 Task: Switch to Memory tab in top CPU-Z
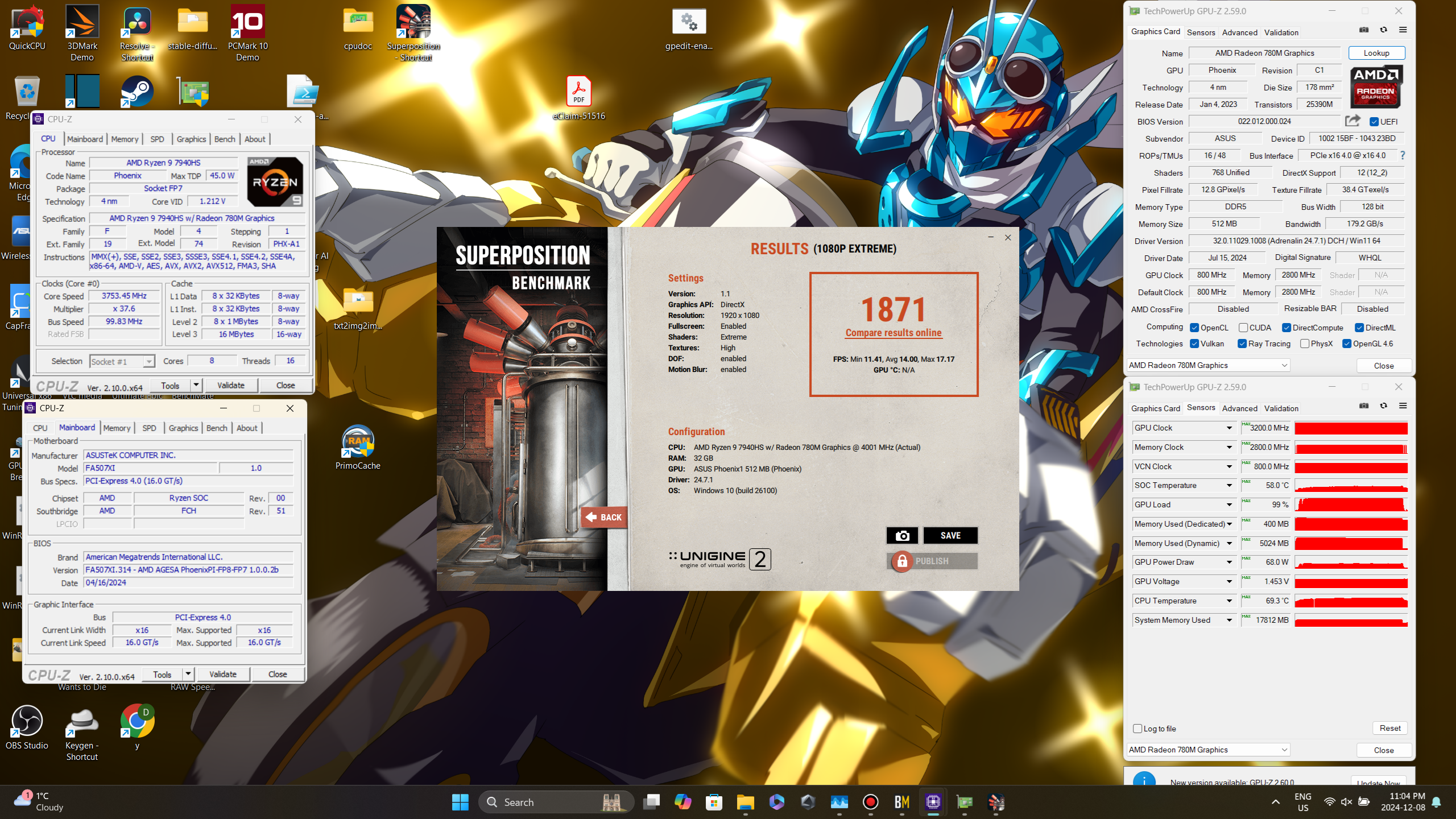point(125,139)
